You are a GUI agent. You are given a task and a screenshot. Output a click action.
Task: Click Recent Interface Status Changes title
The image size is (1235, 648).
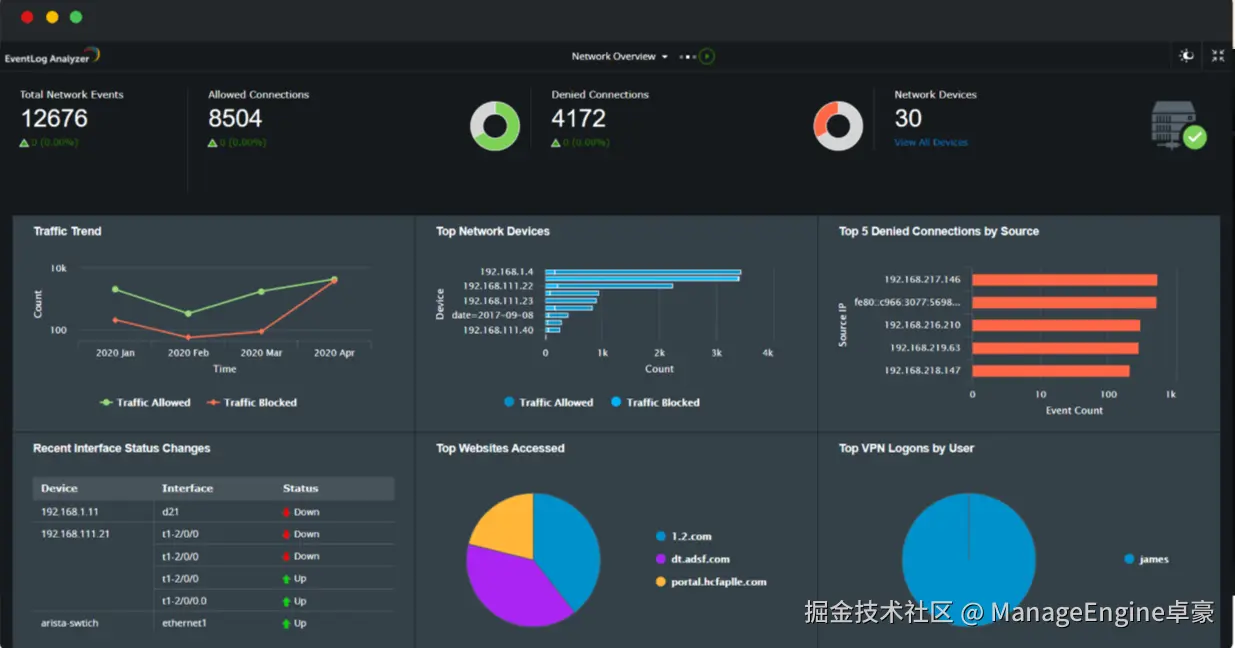122,448
